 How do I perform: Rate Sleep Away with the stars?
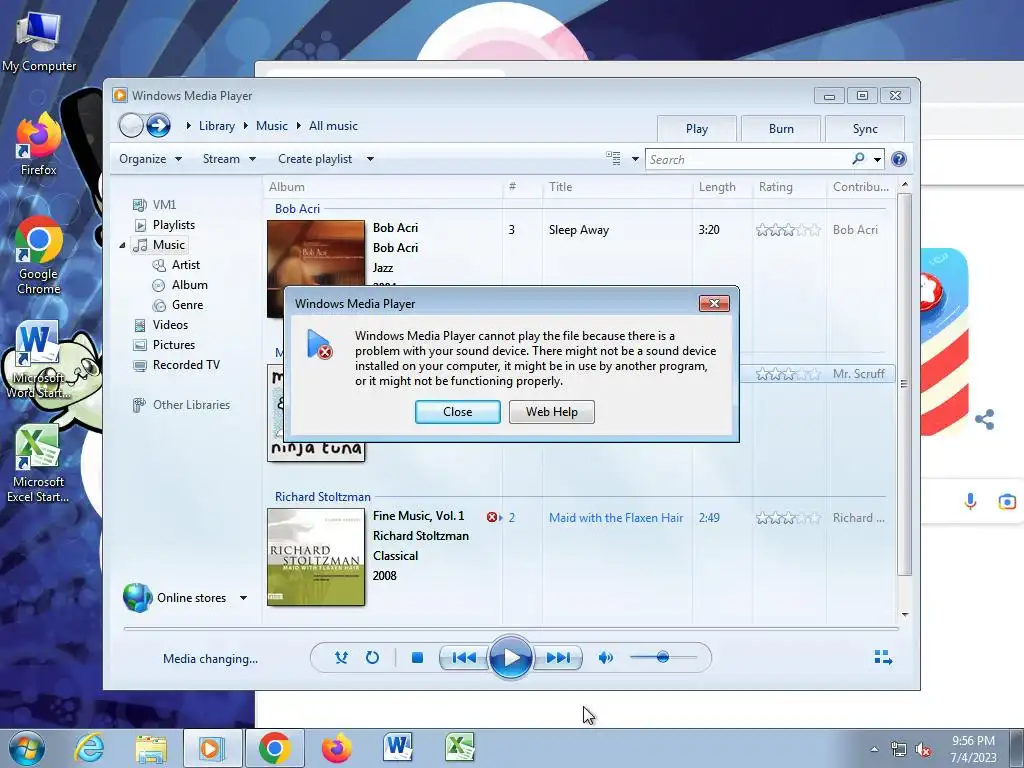(x=788, y=230)
